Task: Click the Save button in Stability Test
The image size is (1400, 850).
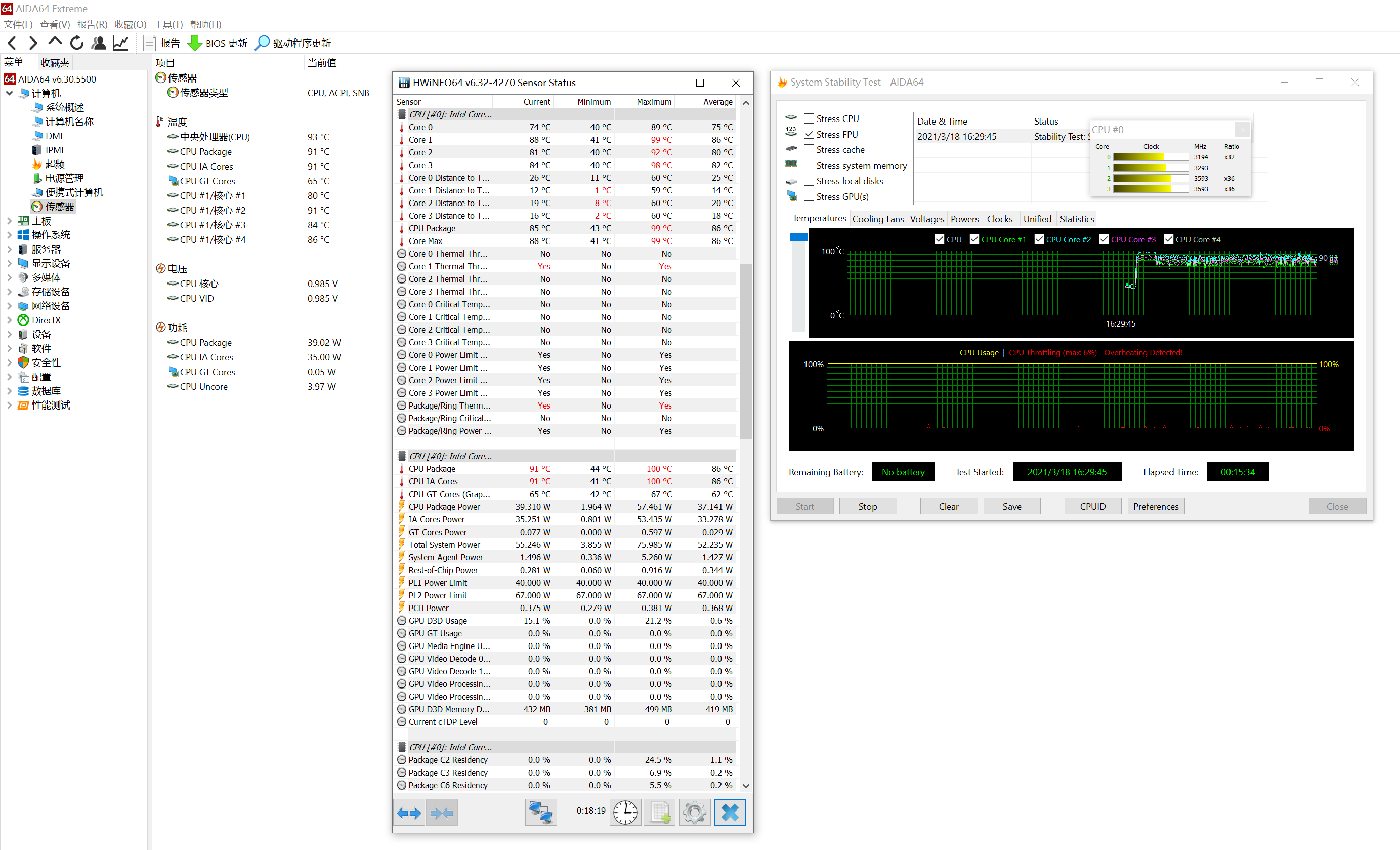Action: 1011,506
